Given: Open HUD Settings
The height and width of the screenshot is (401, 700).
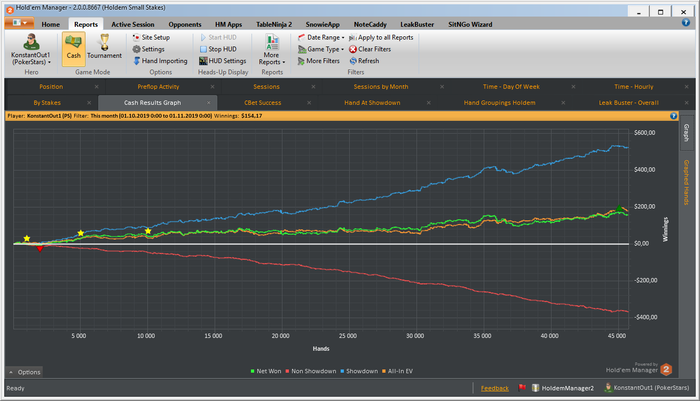Looking at the screenshot, I should point(226,61).
